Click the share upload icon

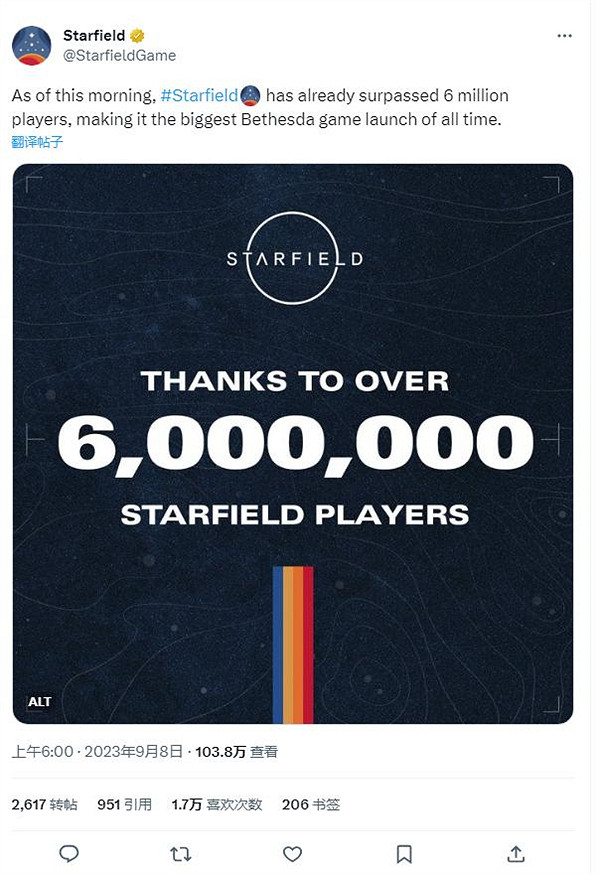coord(516,853)
